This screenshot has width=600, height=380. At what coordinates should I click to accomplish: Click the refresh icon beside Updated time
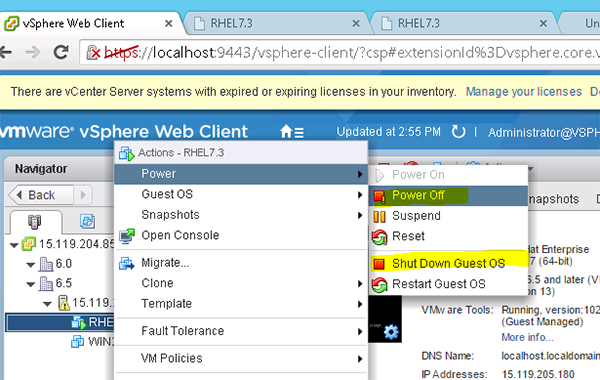click(458, 132)
